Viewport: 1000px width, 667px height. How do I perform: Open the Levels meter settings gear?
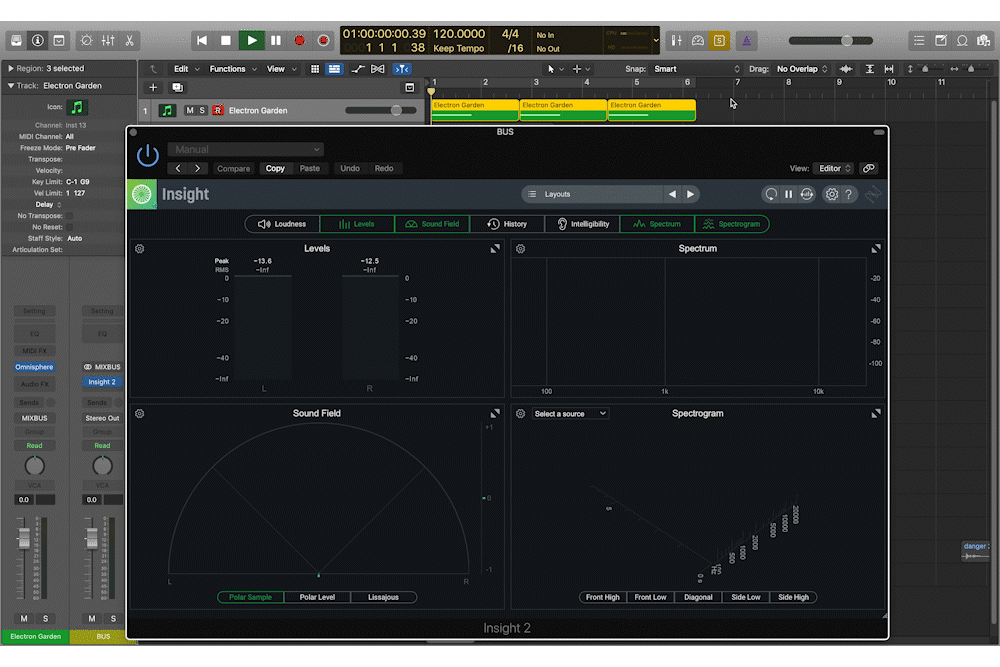point(140,249)
